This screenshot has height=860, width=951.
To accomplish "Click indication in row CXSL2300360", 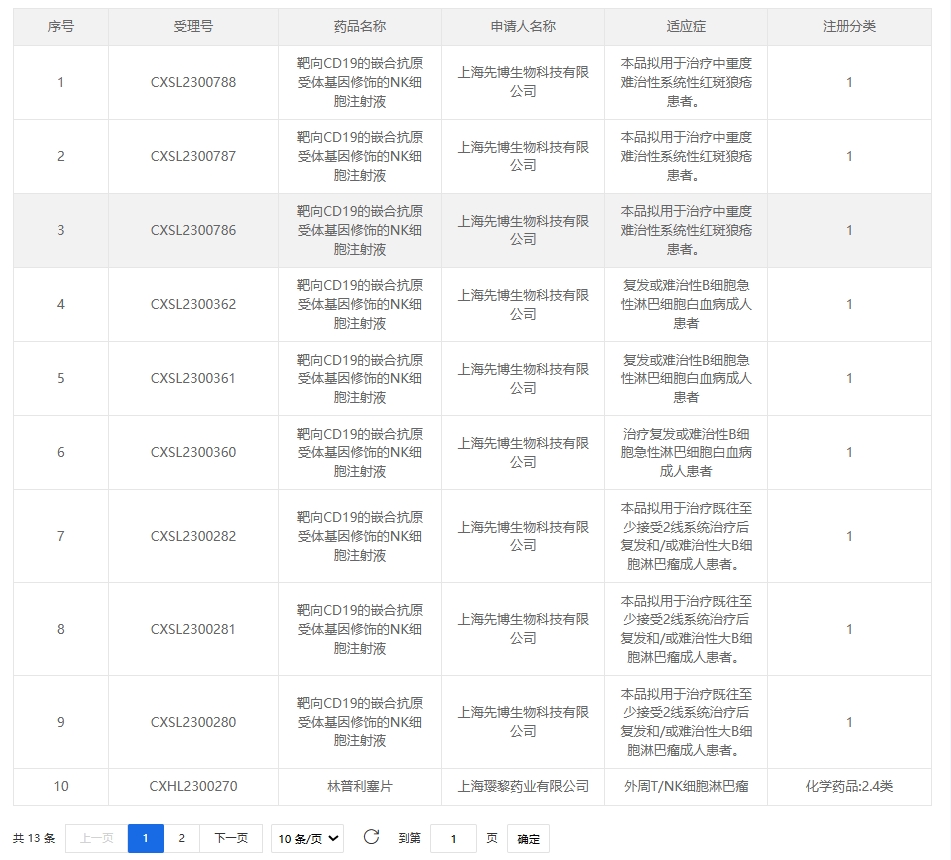I will (x=686, y=452).
